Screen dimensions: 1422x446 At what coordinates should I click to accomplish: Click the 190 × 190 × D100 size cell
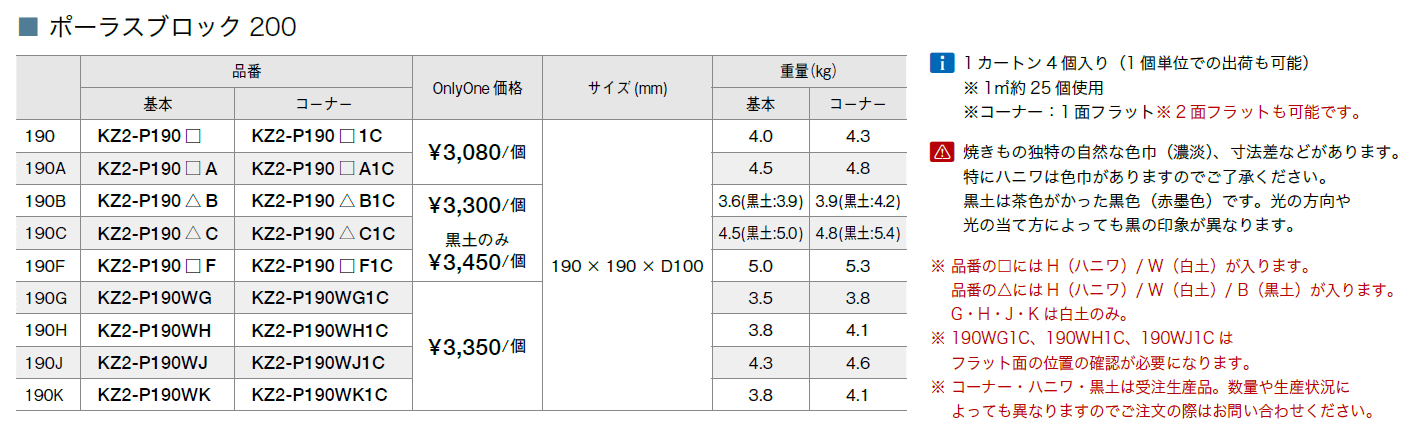[627, 266]
